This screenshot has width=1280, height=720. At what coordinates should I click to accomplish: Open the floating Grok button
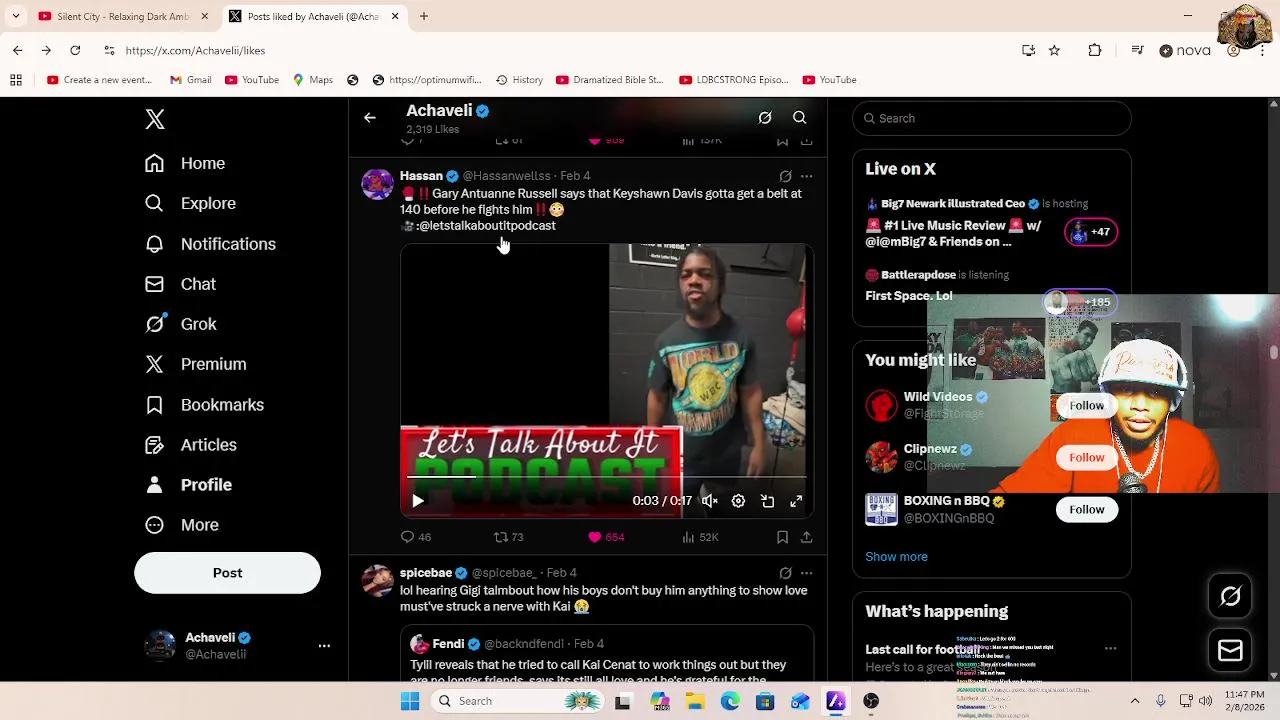coord(1230,596)
